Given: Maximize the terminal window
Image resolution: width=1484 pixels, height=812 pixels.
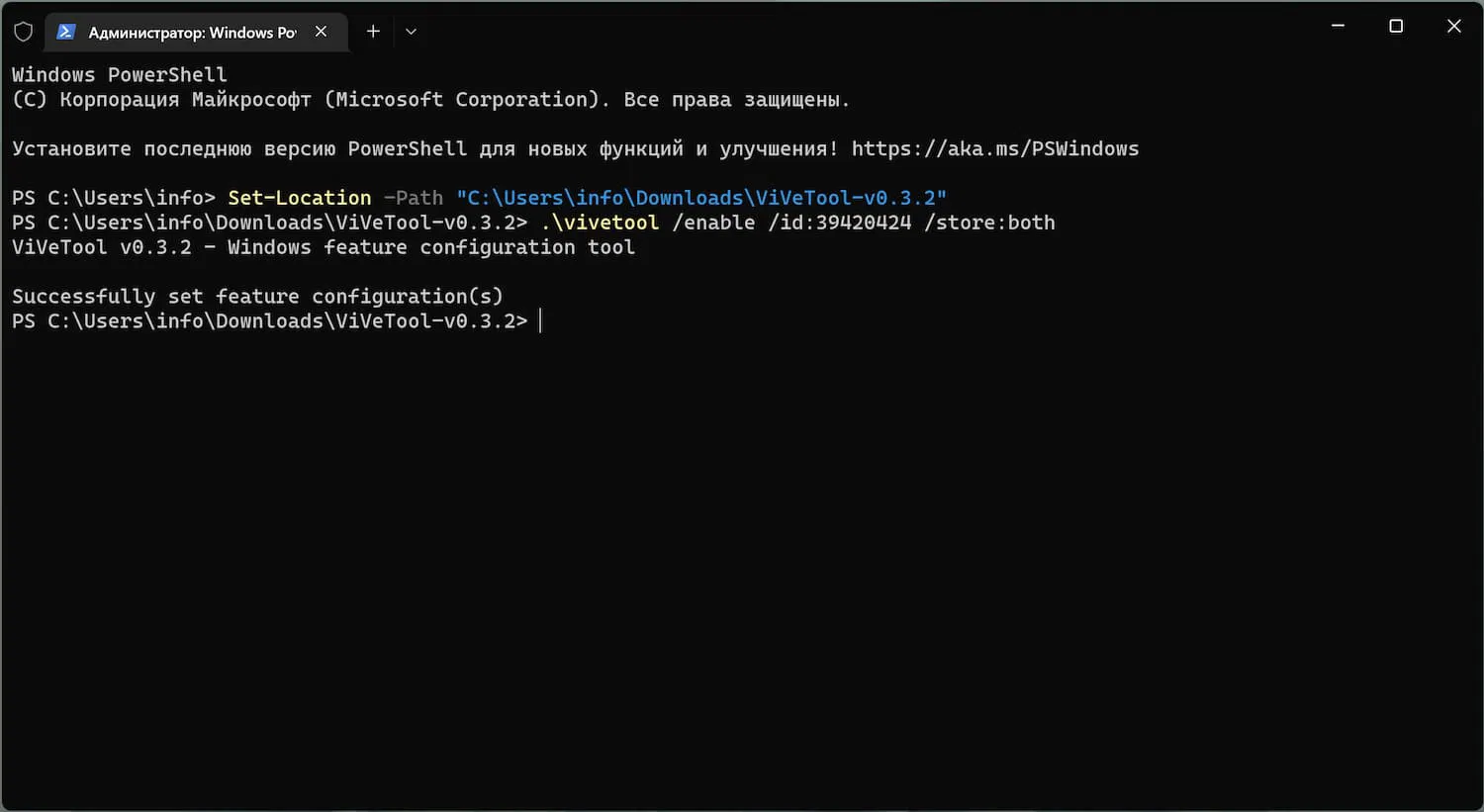Looking at the screenshot, I should coord(1396,27).
